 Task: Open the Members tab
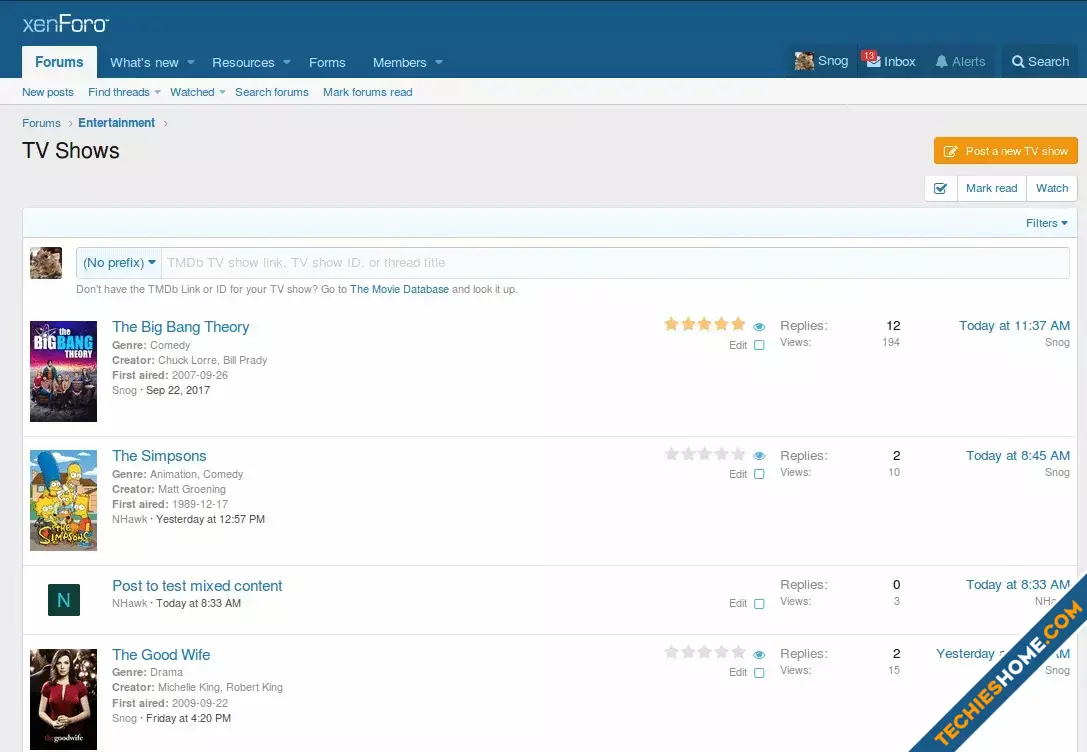(x=399, y=62)
